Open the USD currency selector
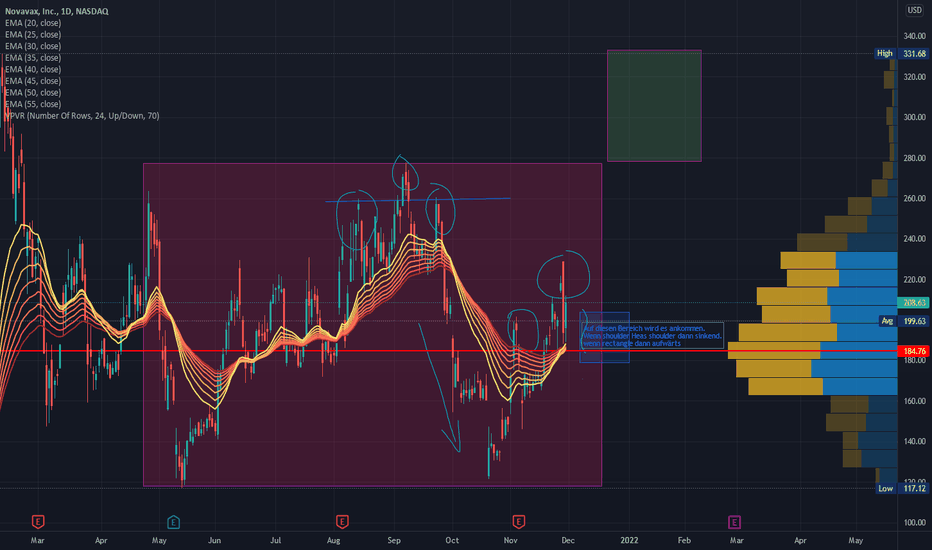The height and width of the screenshot is (550, 932). click(914, 10)
